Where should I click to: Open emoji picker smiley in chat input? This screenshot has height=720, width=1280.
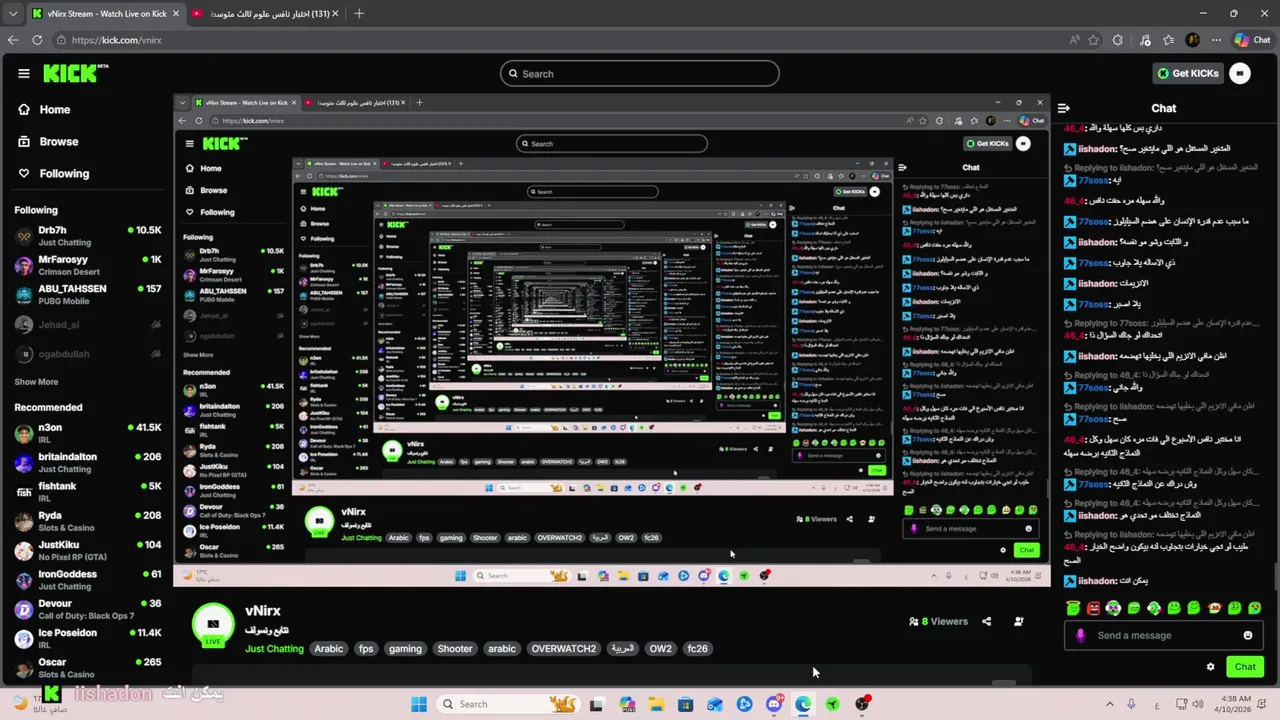point(1247,635)
